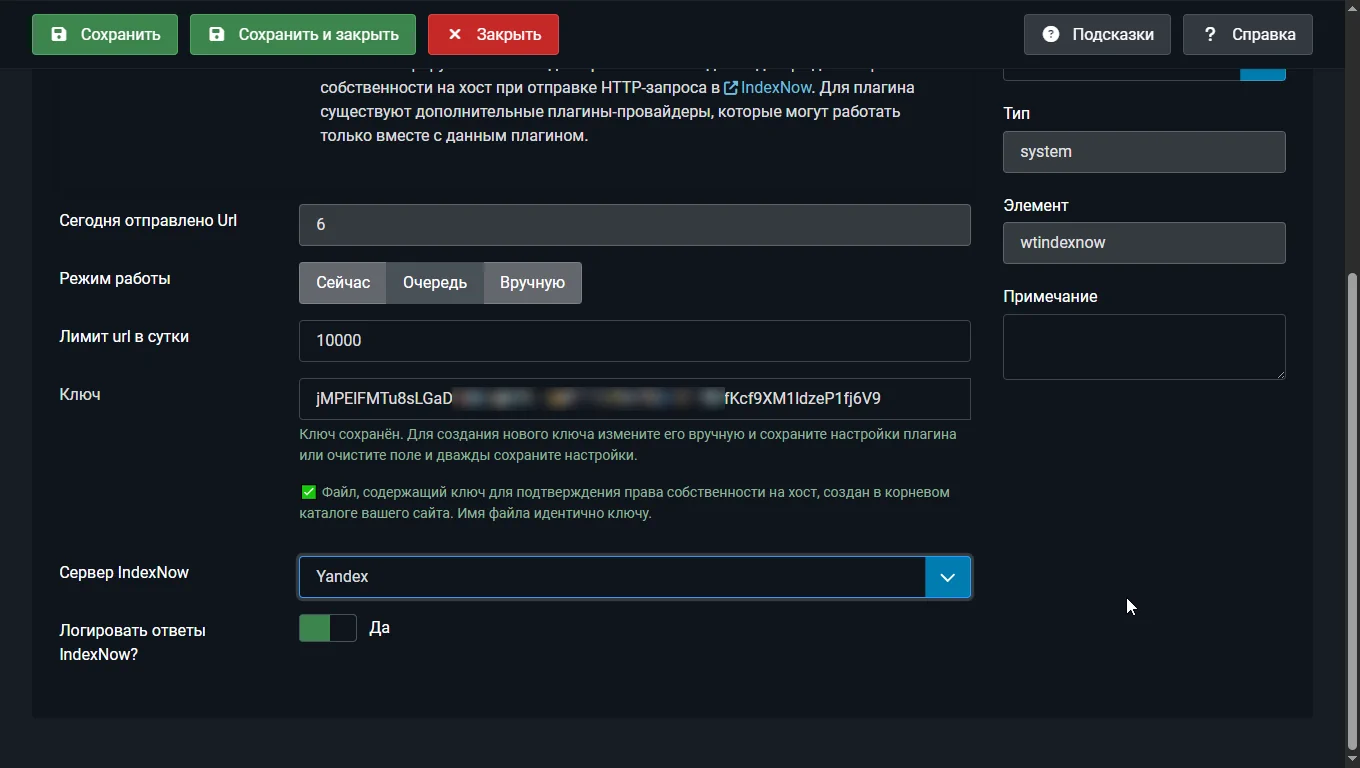This screenshot has height=768, width=1360.
Task: Follow the IndexNow hyperlink in description
Action: [x=776, y=88]
